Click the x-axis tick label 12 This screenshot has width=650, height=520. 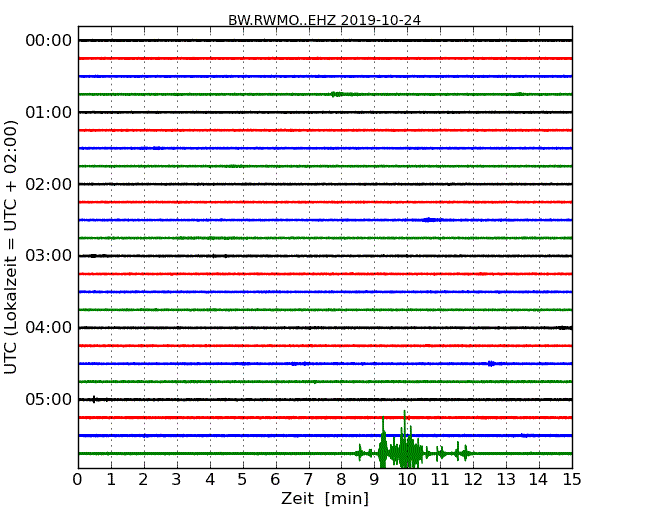(x=473, y=480)
